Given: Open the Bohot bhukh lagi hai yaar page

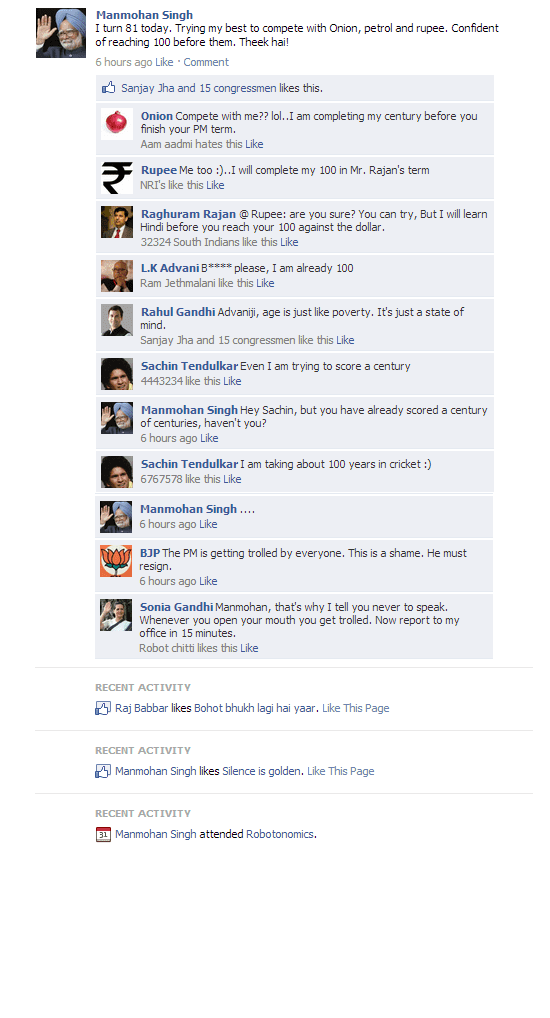Looking at the screenshot, I should point(255,708).
